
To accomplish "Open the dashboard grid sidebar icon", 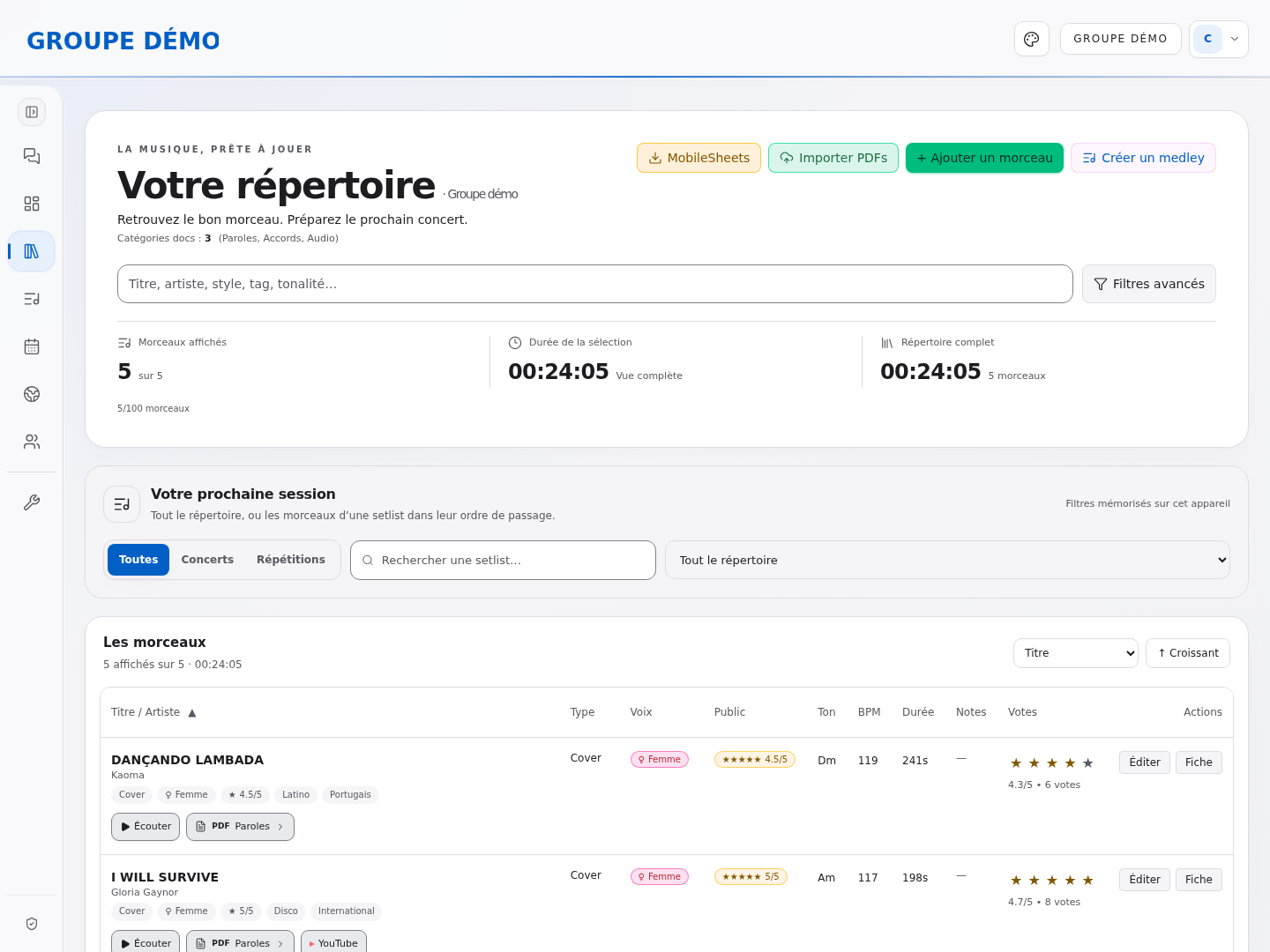I will (32, 204).
